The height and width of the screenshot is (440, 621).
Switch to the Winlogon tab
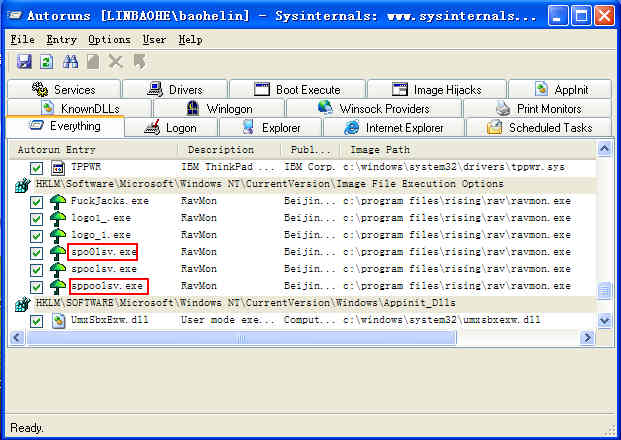click(x=219, y=108)
